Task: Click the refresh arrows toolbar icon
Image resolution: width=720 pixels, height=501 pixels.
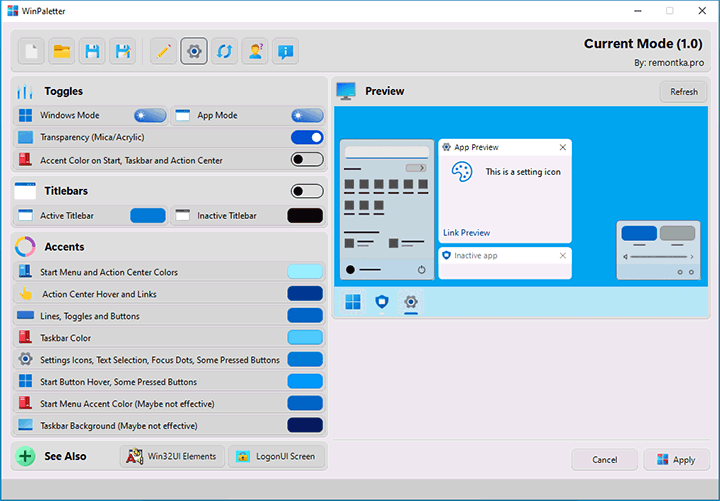Action: [x=225, y=51]
